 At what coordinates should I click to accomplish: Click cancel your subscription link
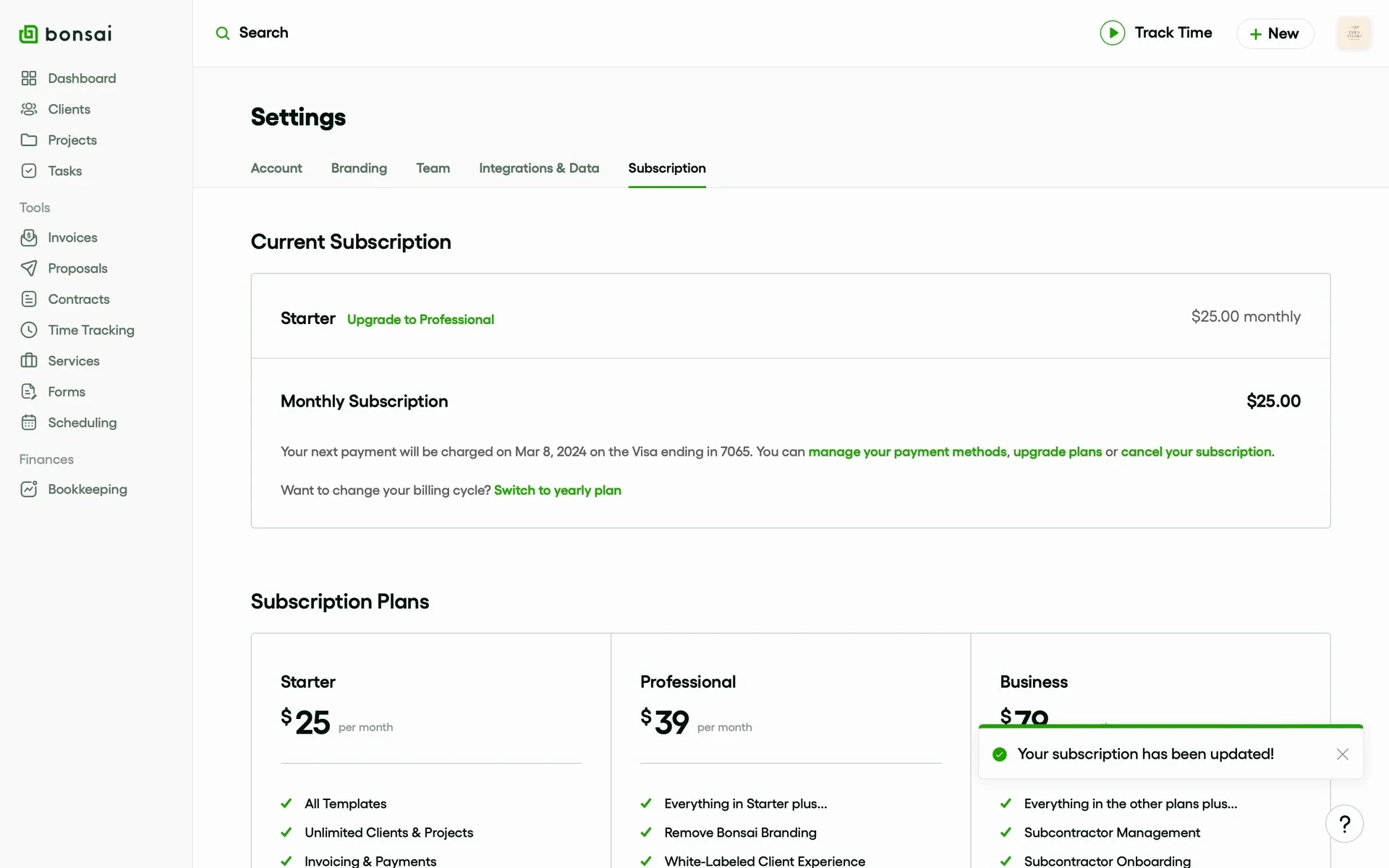[1197, 451]
